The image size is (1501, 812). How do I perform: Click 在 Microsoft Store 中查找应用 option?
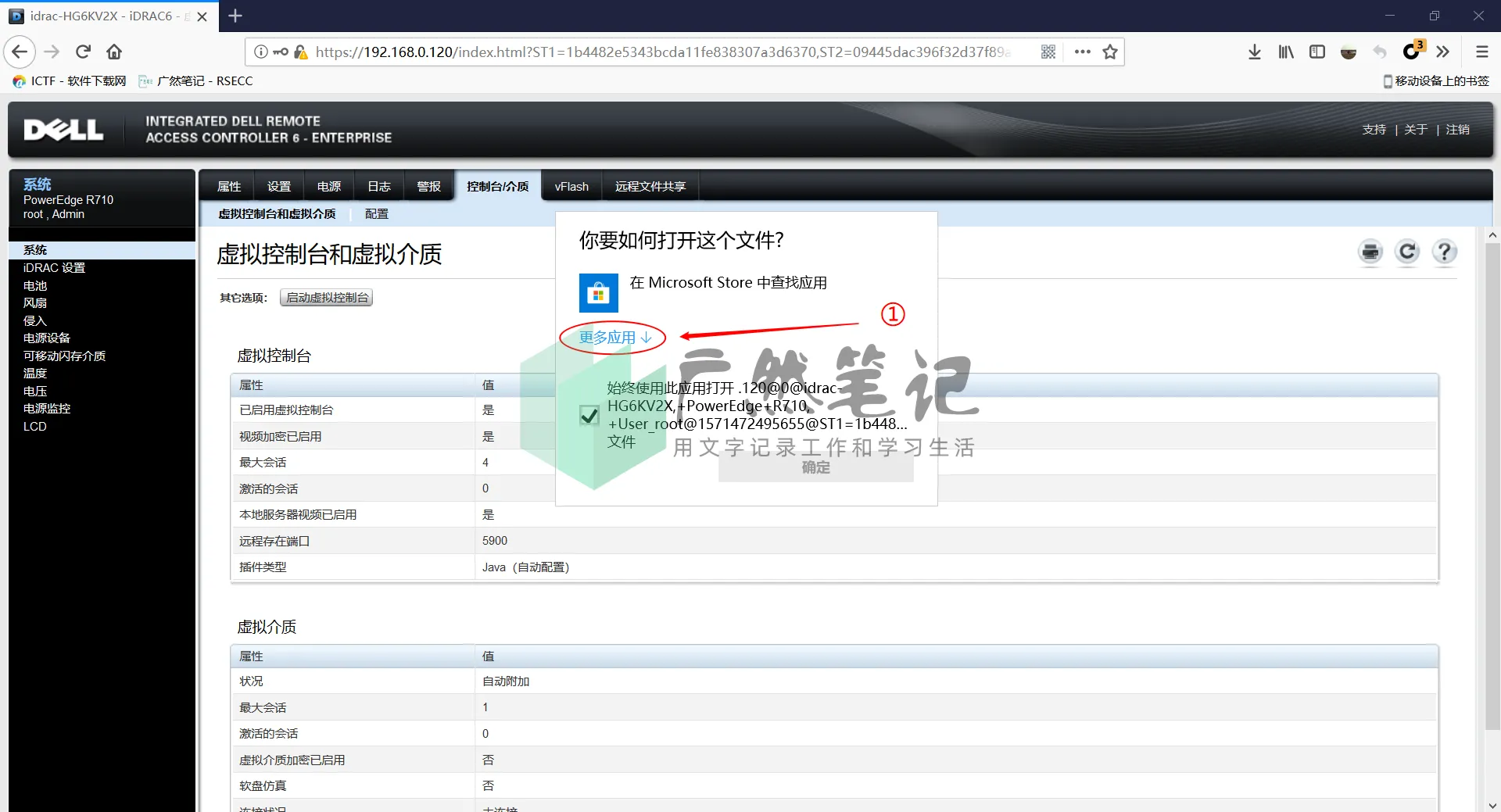coord(729,283)
